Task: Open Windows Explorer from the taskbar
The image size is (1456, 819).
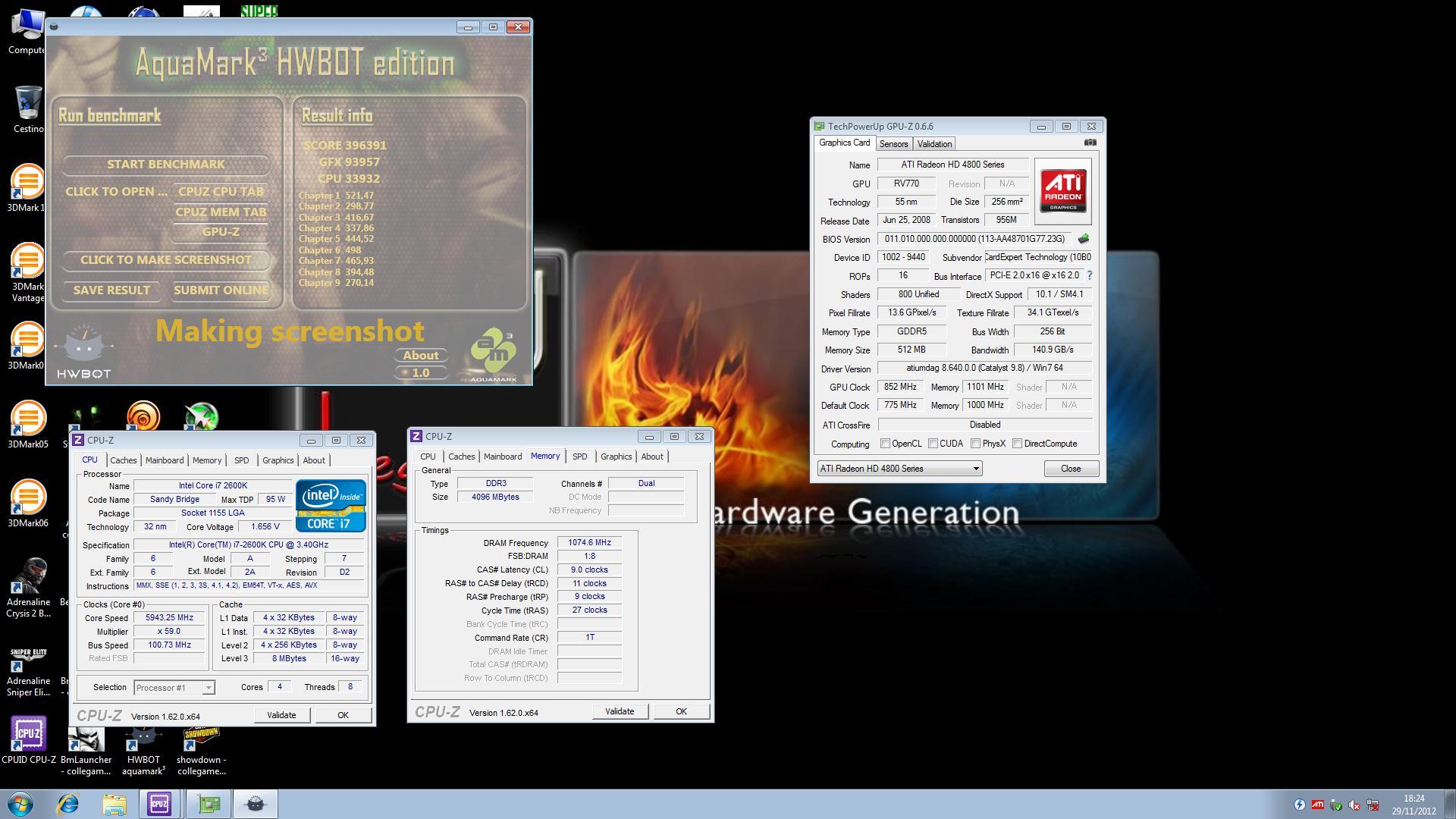Action: point(114,804)
